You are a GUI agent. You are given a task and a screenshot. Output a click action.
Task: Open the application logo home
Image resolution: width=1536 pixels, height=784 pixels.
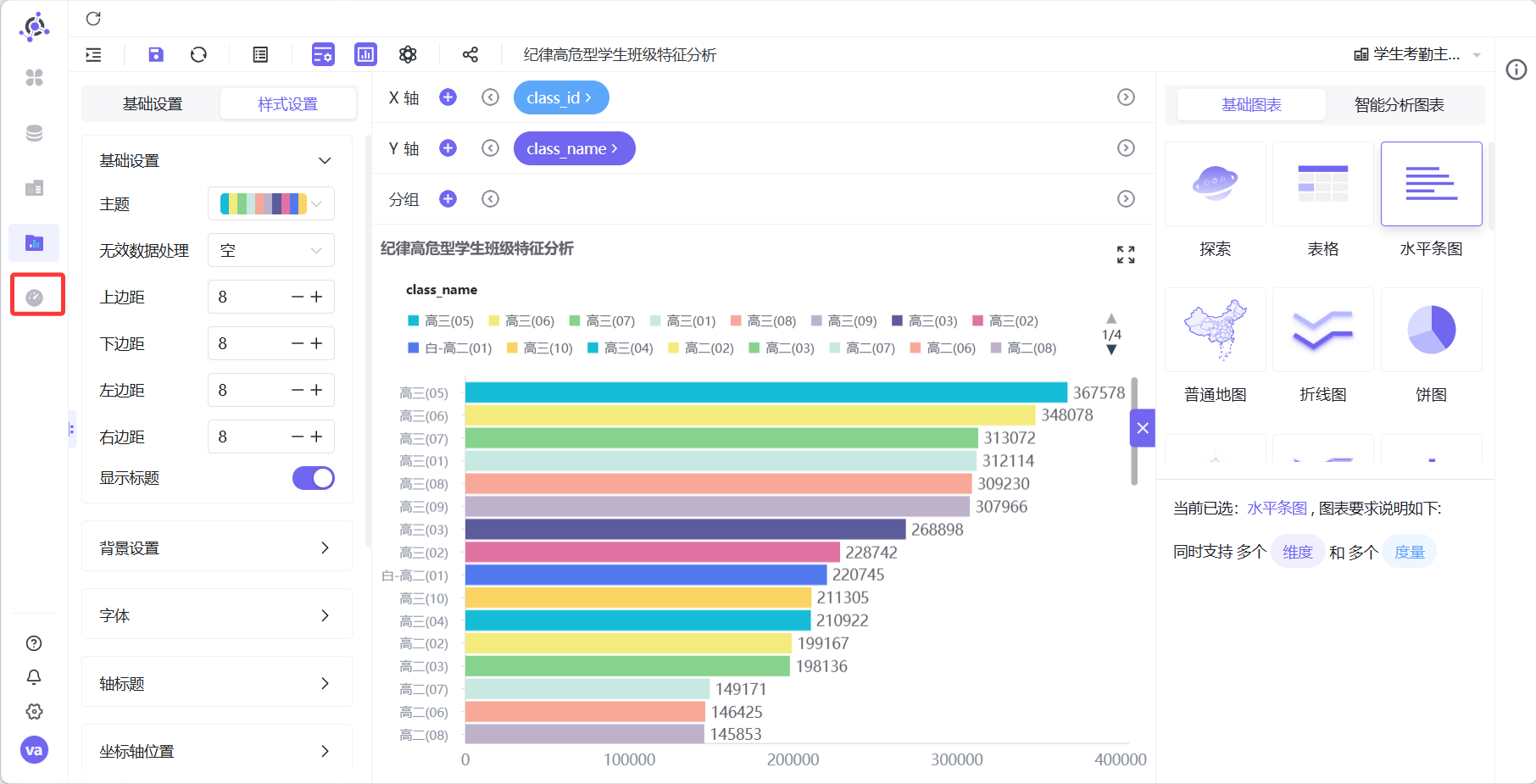coord(34,27)
